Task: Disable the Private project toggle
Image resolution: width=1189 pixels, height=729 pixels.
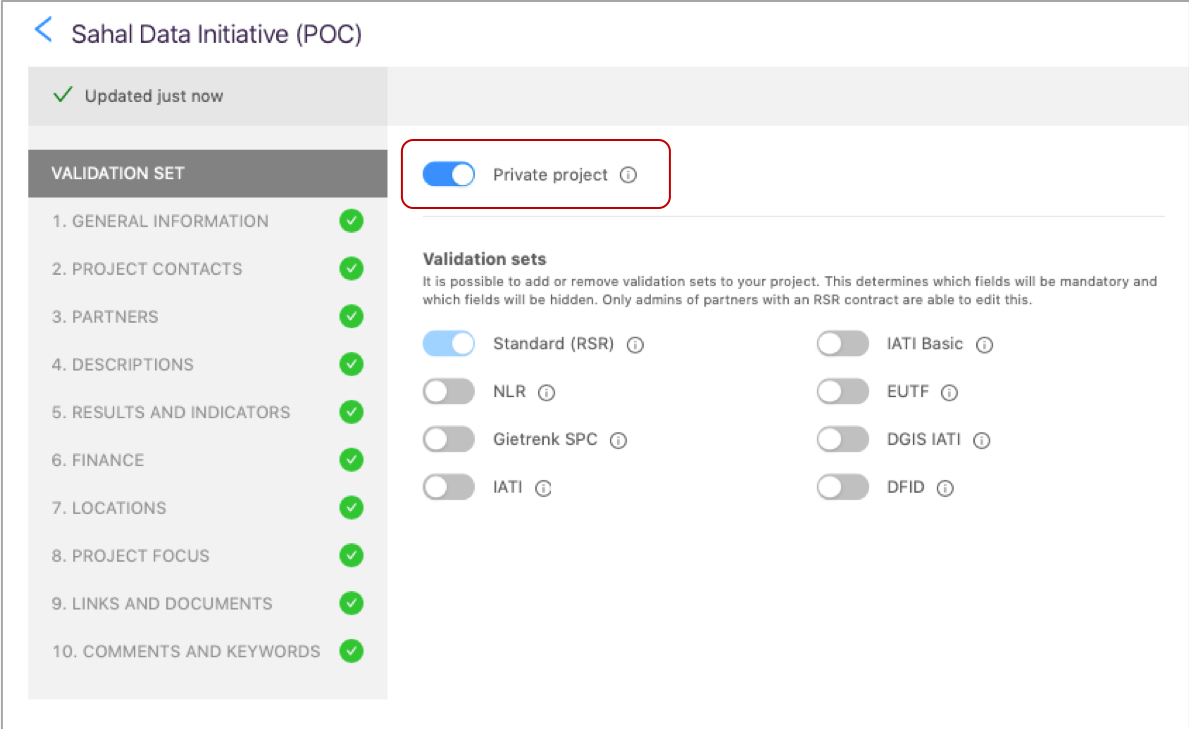Action: coord(449,174)
